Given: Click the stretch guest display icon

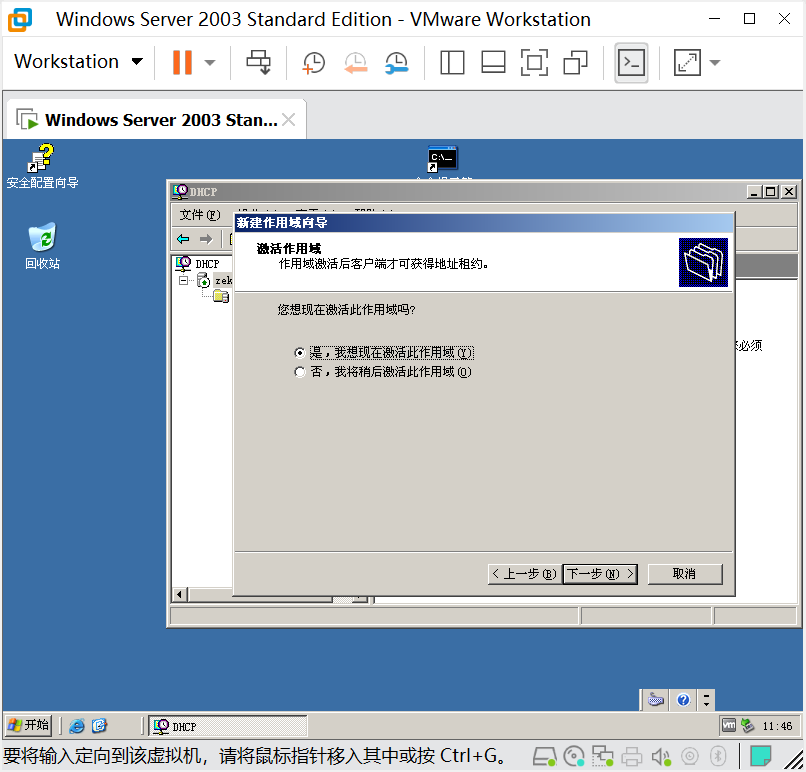Looking at the screenshot, I should point(687,63).
